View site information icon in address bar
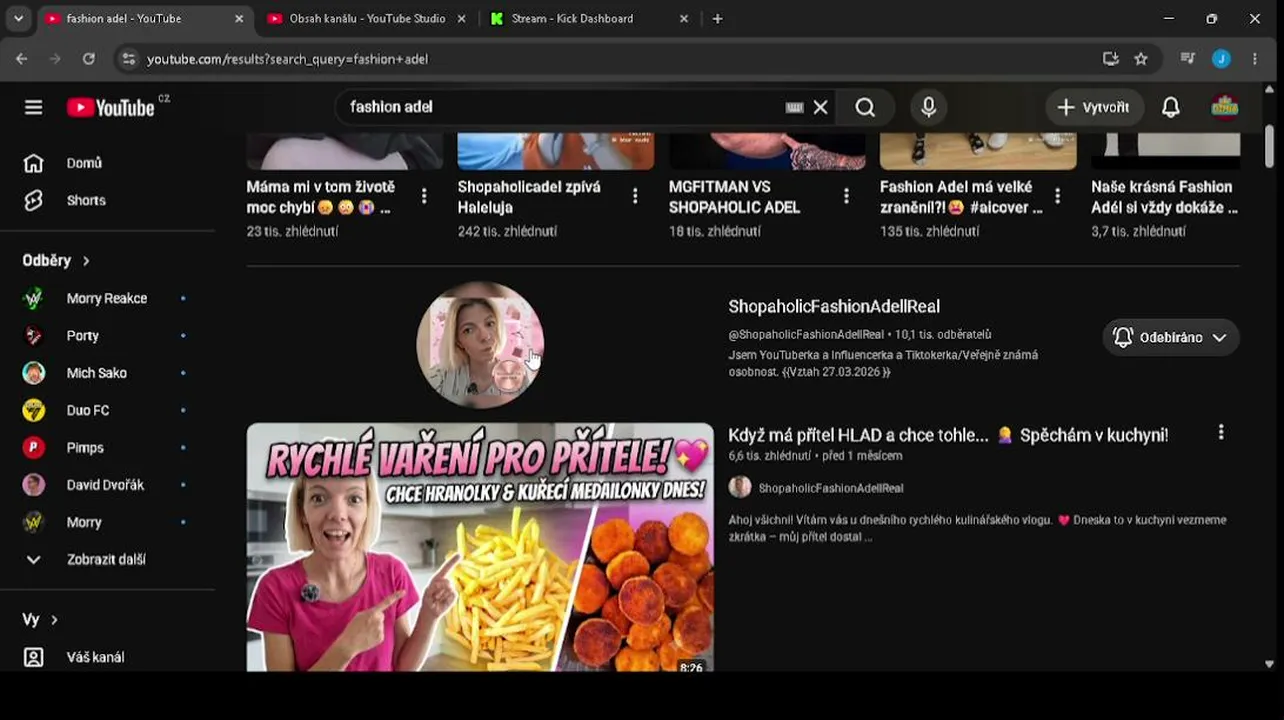 pyautogui.click(x=128, y=59)
